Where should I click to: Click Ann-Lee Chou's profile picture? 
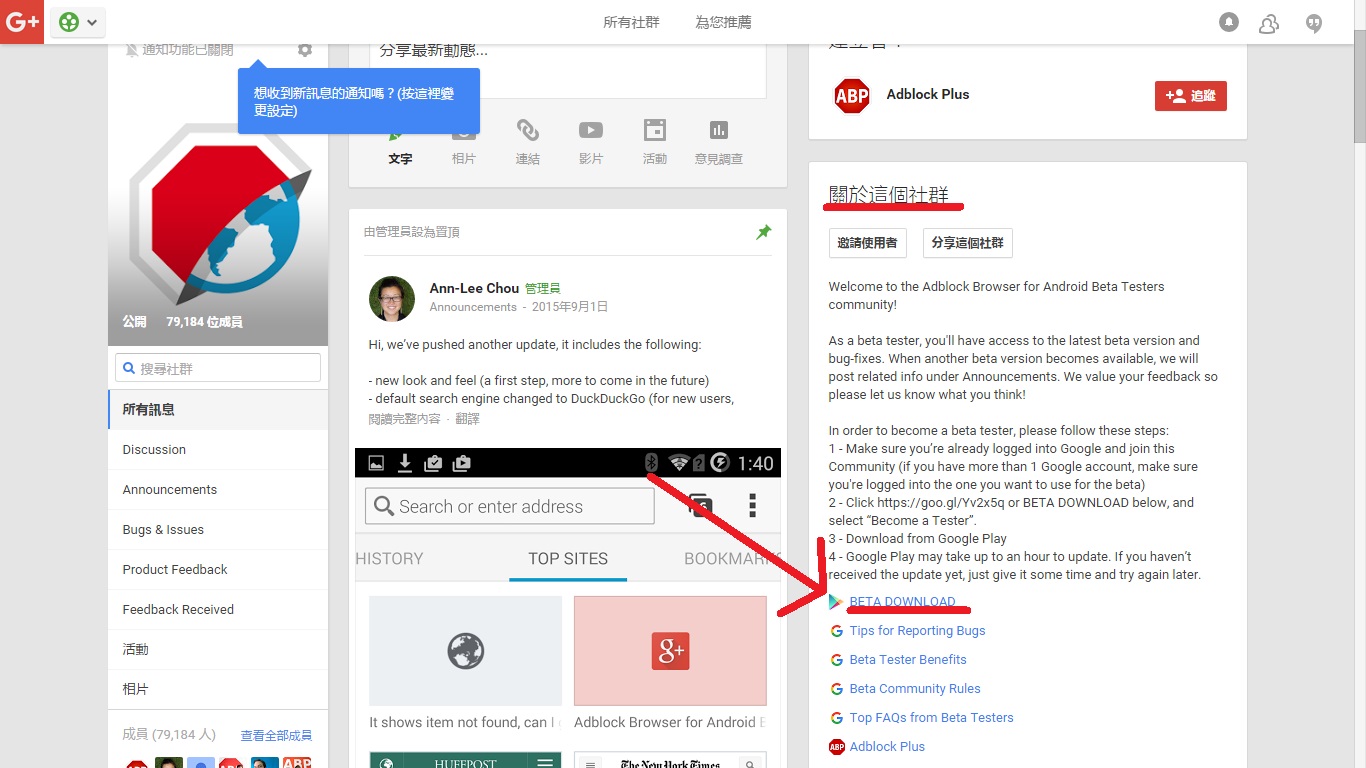point(392,298)
